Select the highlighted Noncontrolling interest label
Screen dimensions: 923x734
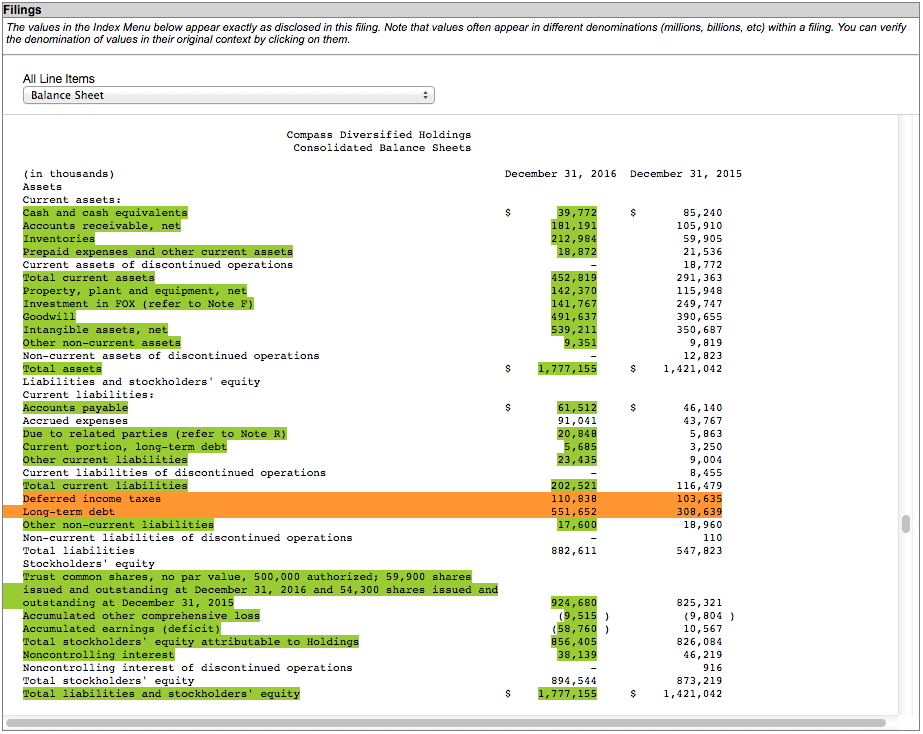(99, 655)
